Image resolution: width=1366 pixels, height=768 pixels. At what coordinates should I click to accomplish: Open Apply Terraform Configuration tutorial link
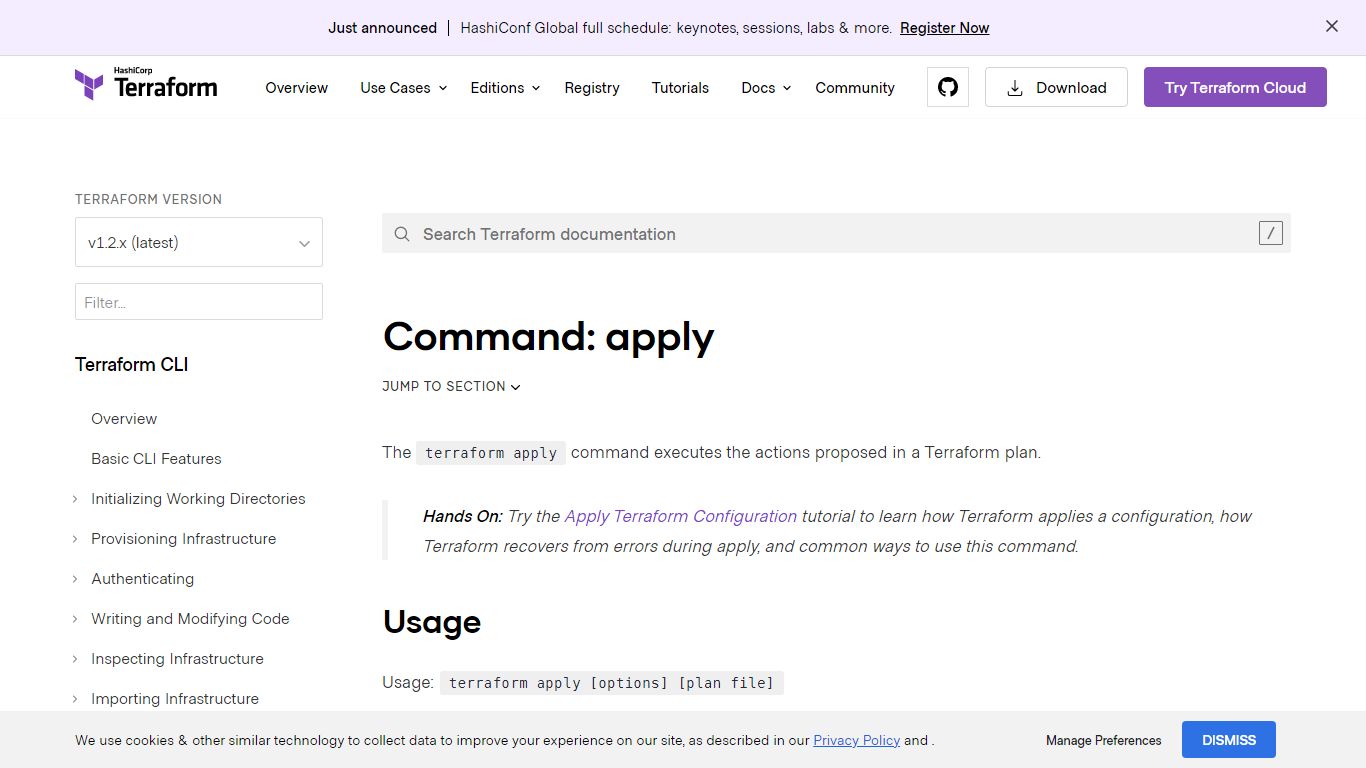[x=681, y=516]
